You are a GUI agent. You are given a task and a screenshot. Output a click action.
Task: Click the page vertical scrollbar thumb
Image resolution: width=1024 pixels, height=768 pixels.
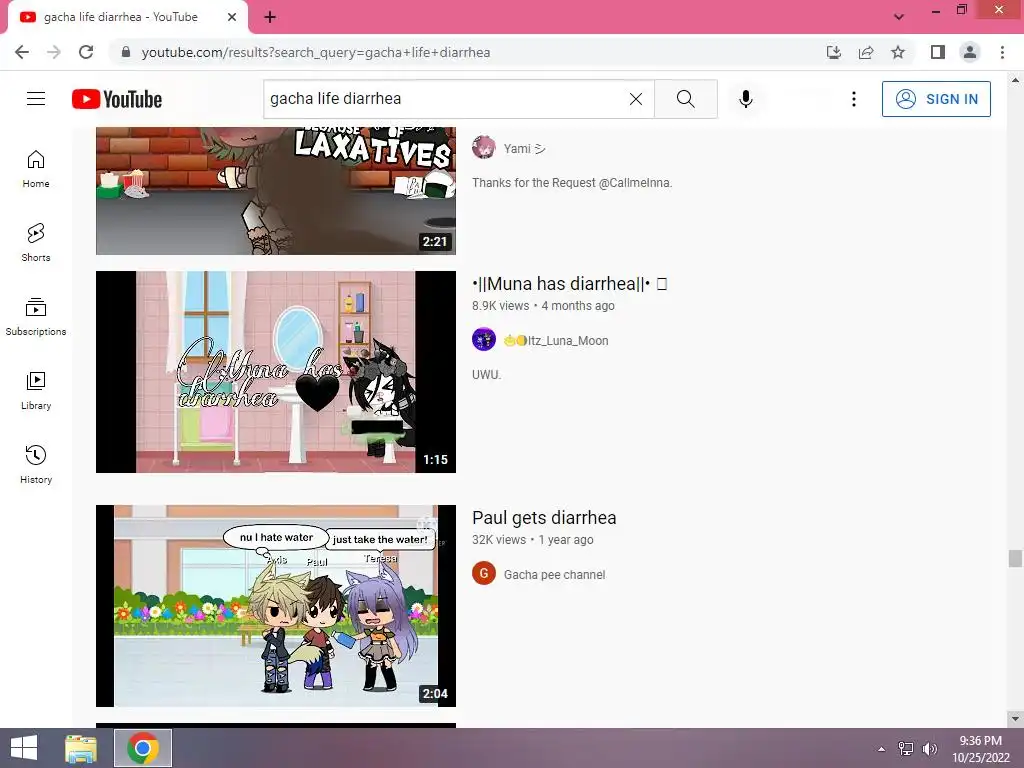click(1015, 558)
